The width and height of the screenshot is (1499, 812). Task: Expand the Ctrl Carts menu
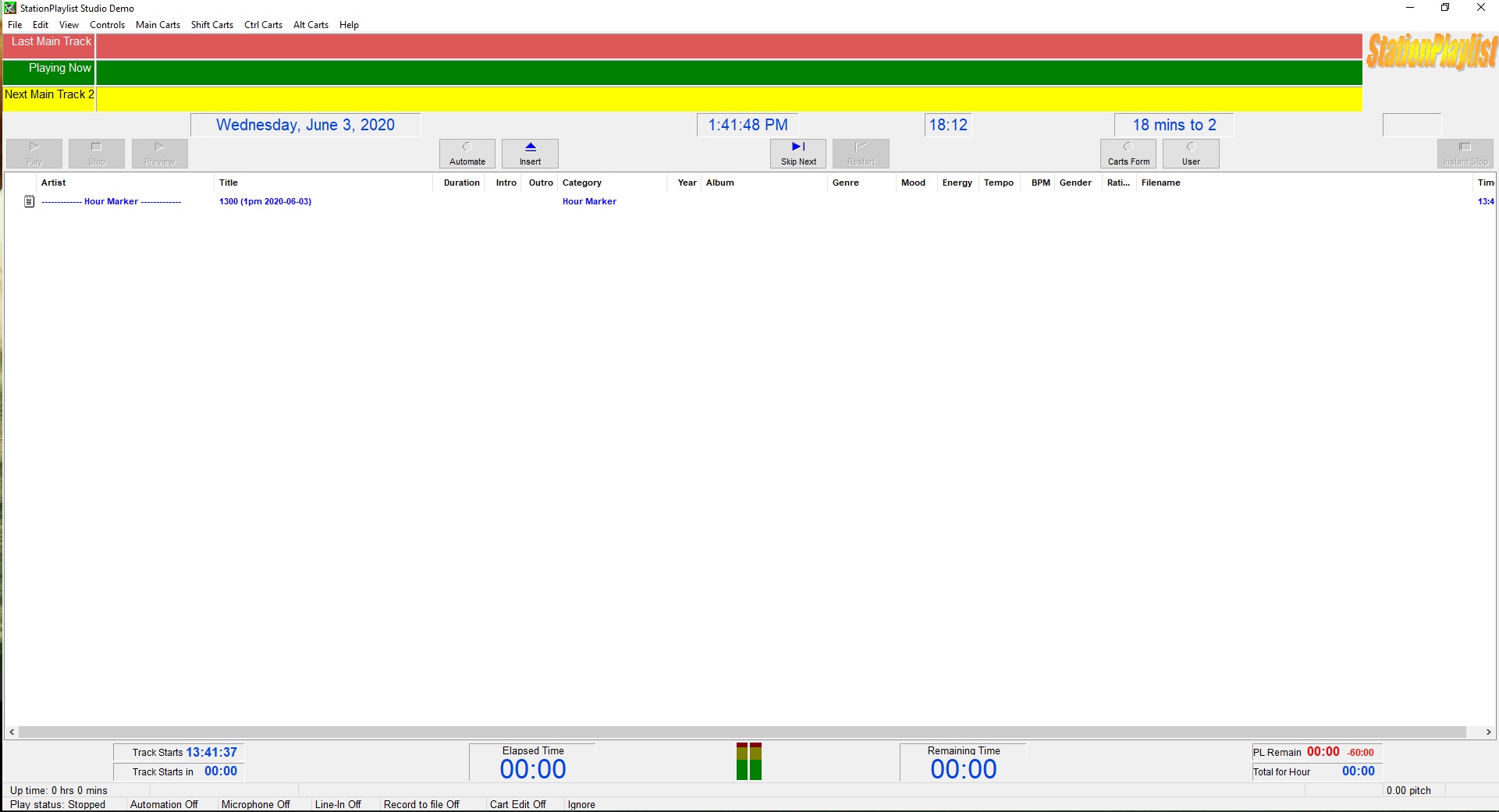click(x=263, y=25)
